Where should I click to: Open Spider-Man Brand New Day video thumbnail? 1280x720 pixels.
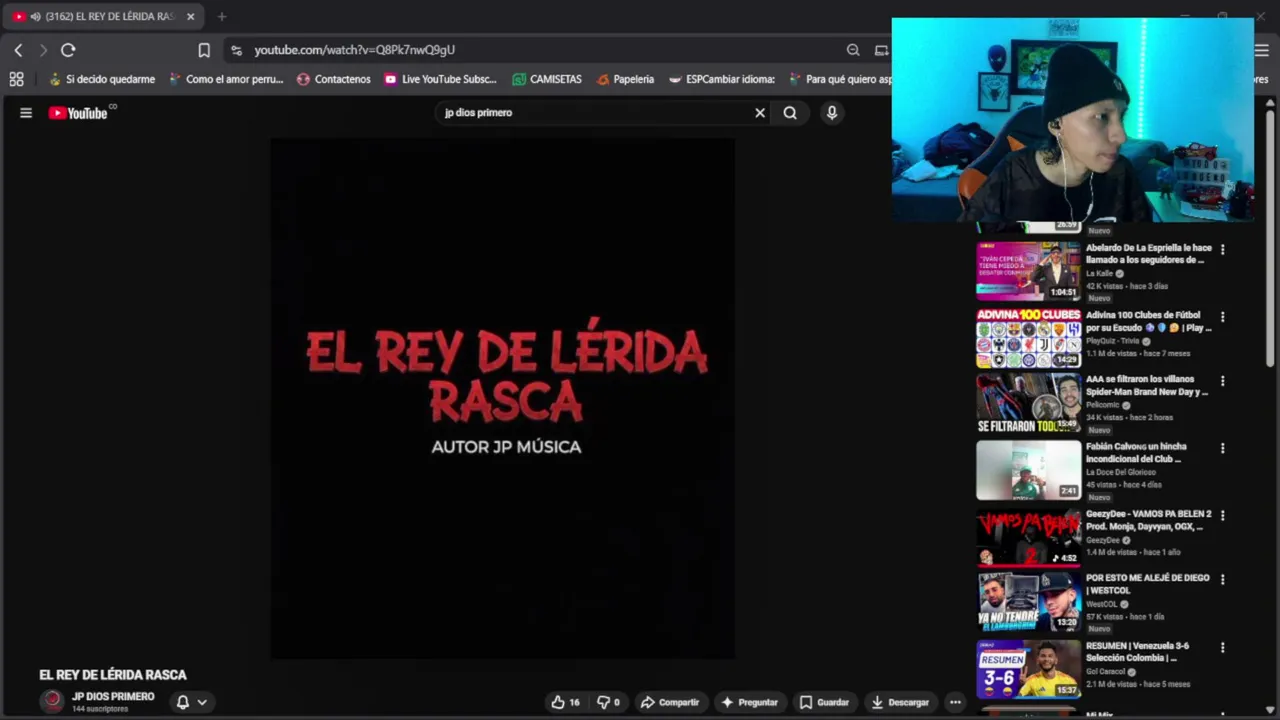(1028, 404)
